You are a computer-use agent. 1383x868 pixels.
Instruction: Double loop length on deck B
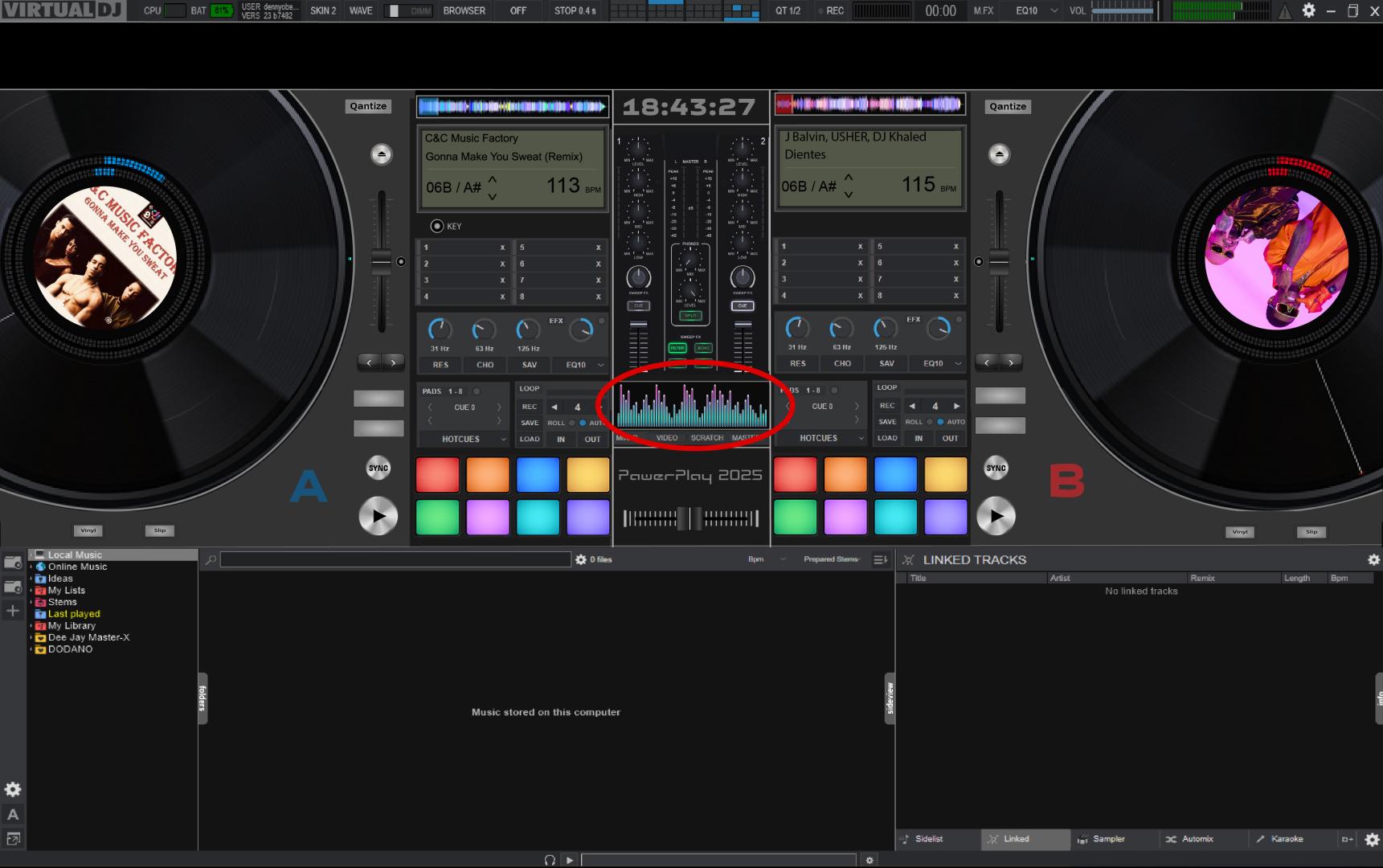pyautogui.click(x=956, y=406)
